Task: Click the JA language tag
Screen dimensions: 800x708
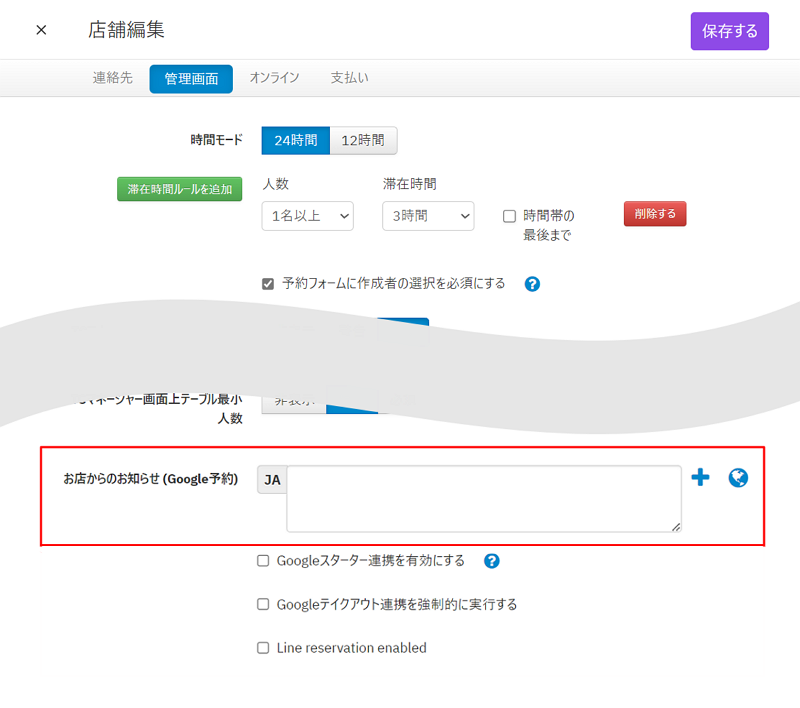Action: [x=272, y=480]
